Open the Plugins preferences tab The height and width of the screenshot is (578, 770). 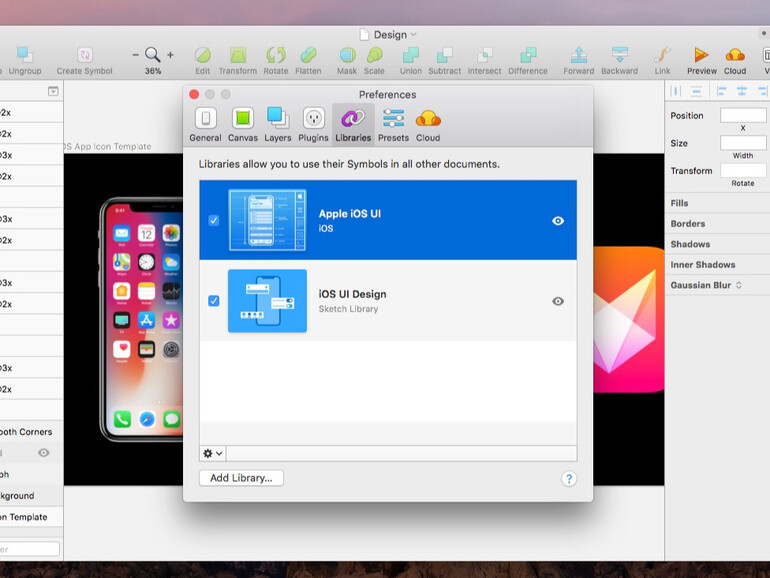click(313, 125)
